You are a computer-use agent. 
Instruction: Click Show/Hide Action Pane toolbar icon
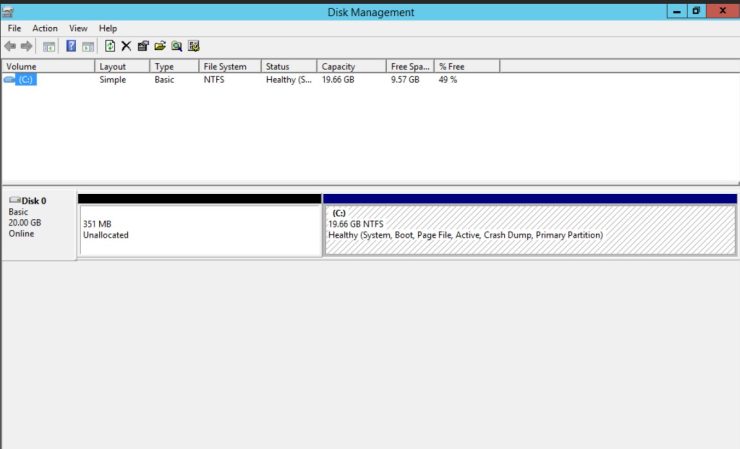[88, 46]
